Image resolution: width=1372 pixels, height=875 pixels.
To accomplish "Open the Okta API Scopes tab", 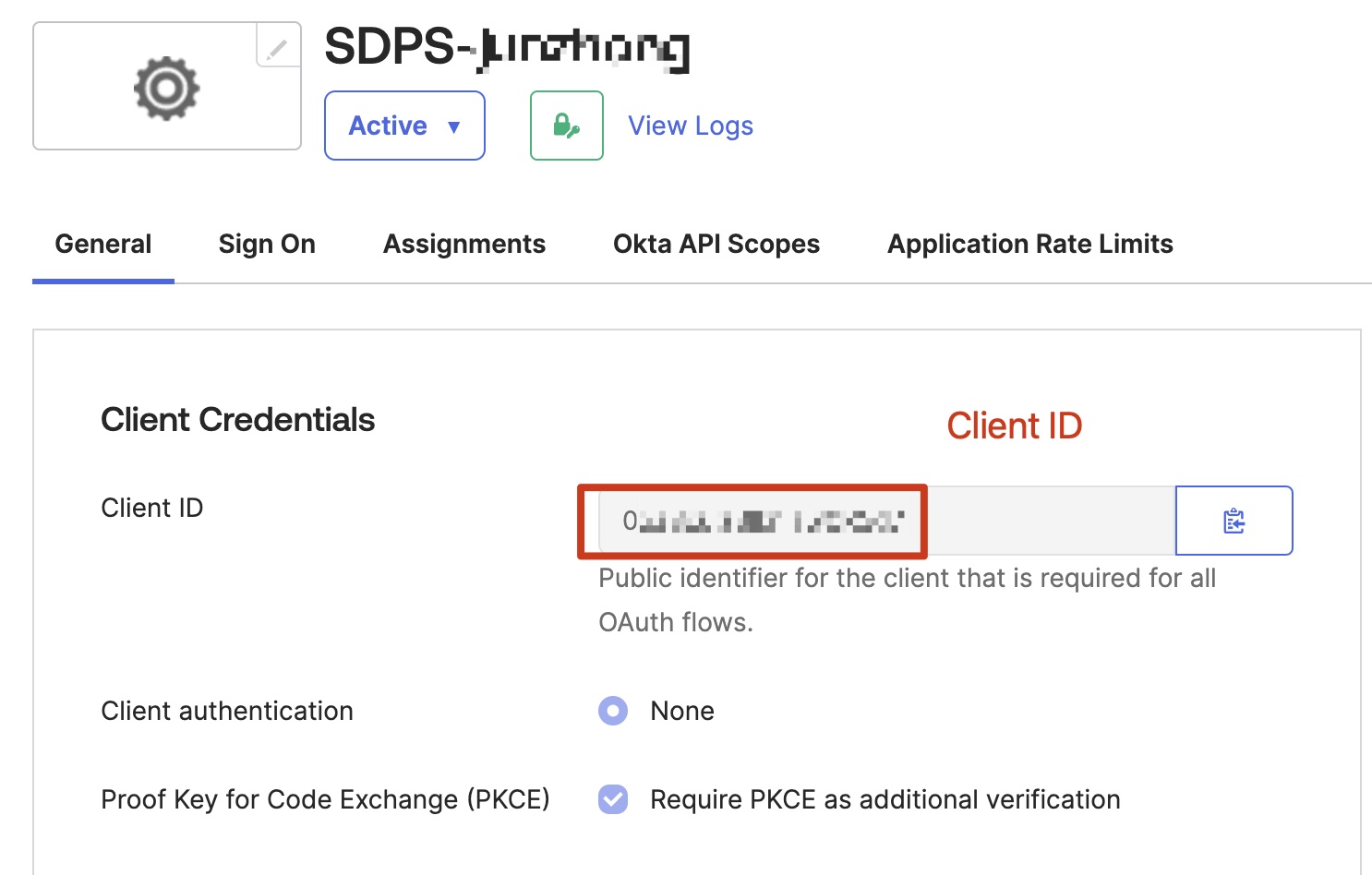I will [x=716, y=244].
